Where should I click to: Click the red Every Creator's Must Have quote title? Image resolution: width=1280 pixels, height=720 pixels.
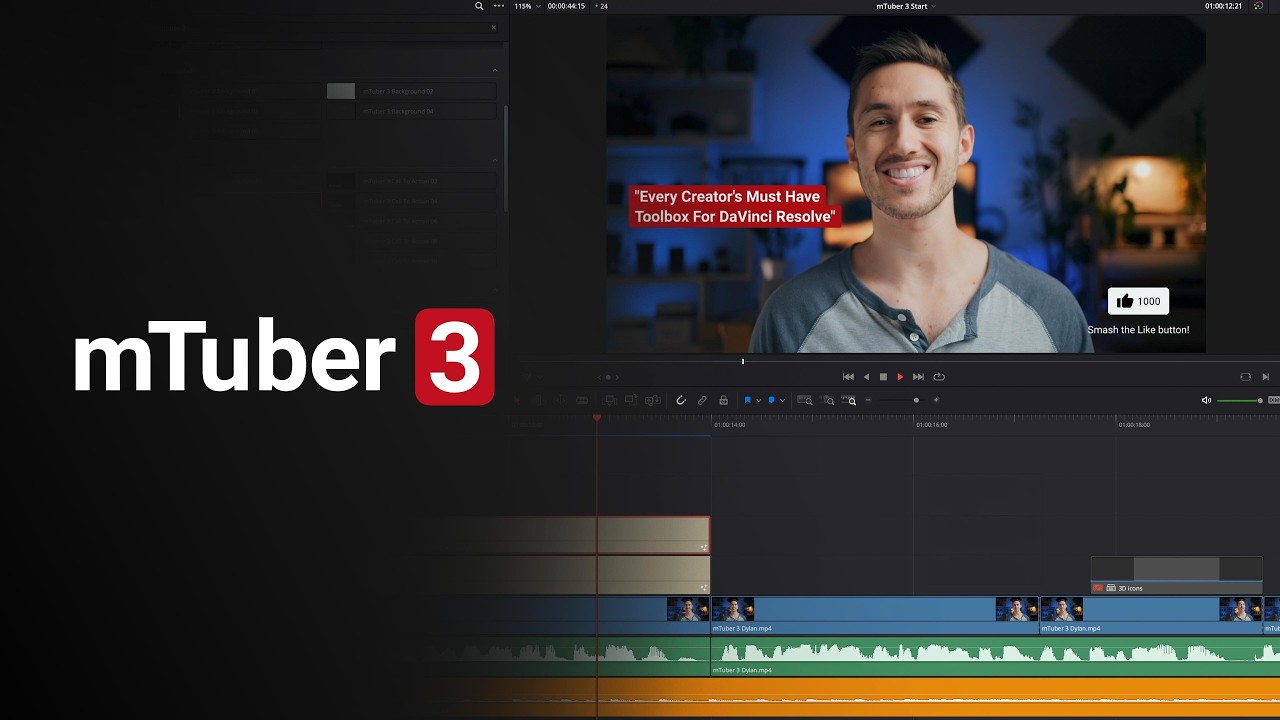click(734, 206)
